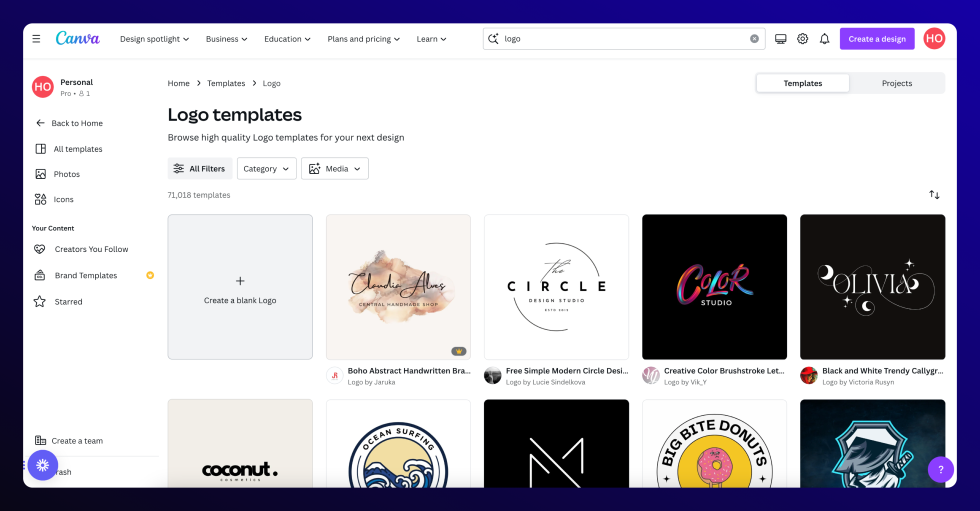
Task: Click Logo in the breadcrumb
Action: tap(271, 83)
